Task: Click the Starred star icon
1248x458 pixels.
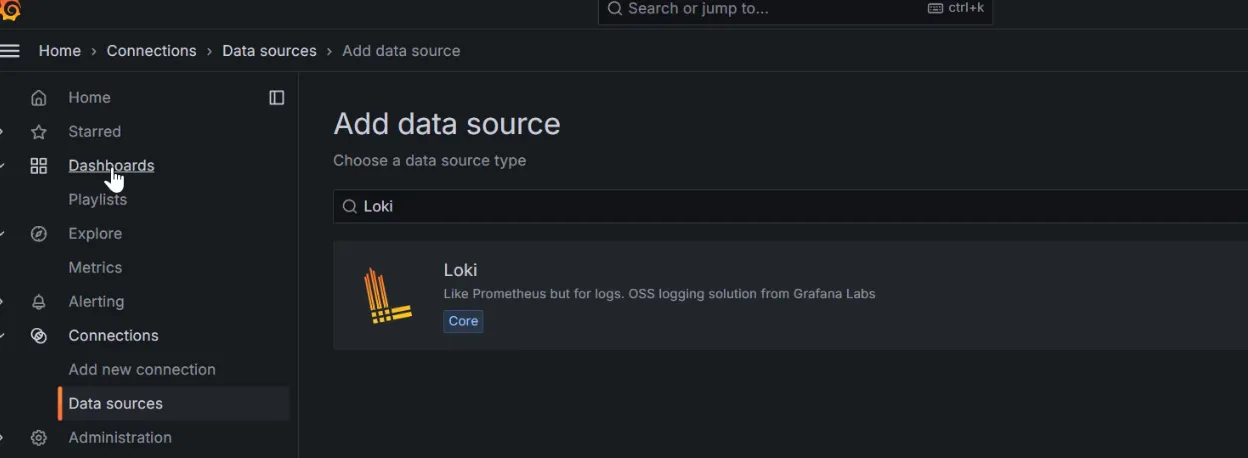Action: (39, 132)
